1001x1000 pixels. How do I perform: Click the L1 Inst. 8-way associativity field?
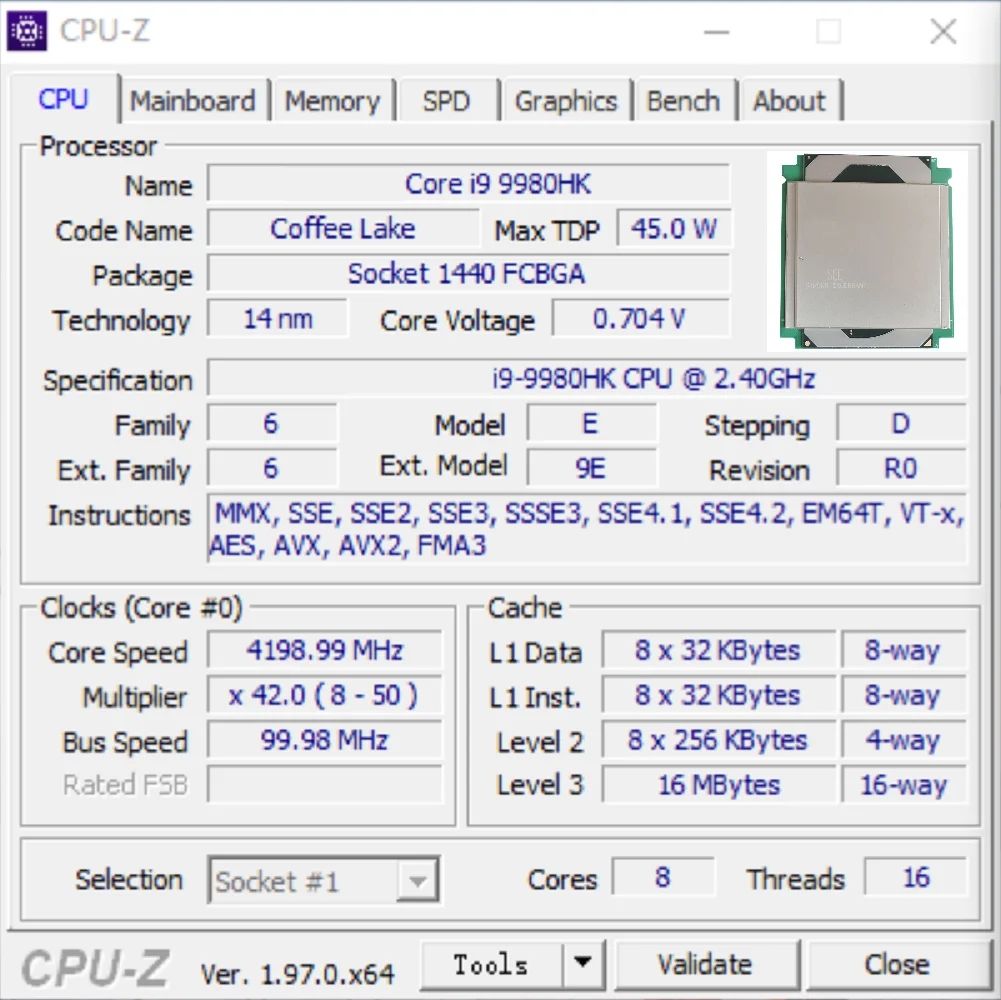coord(904,695)
